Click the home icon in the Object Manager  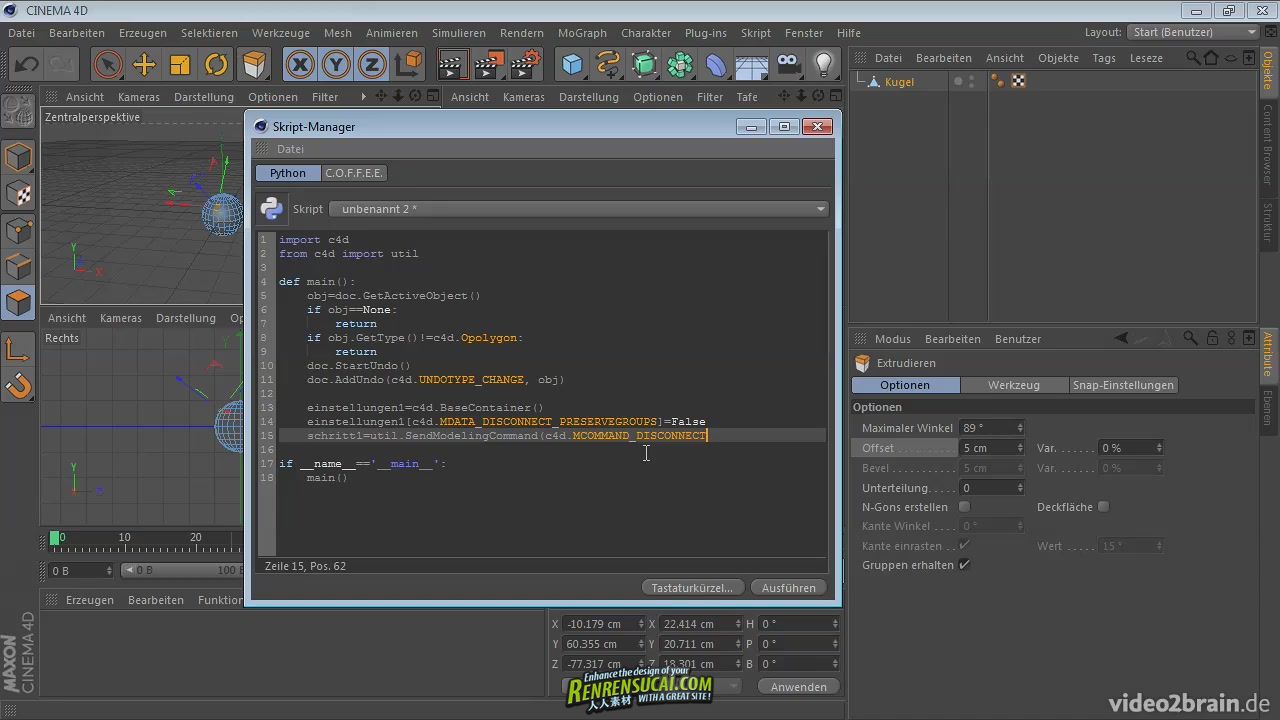tap(1209, 58)
